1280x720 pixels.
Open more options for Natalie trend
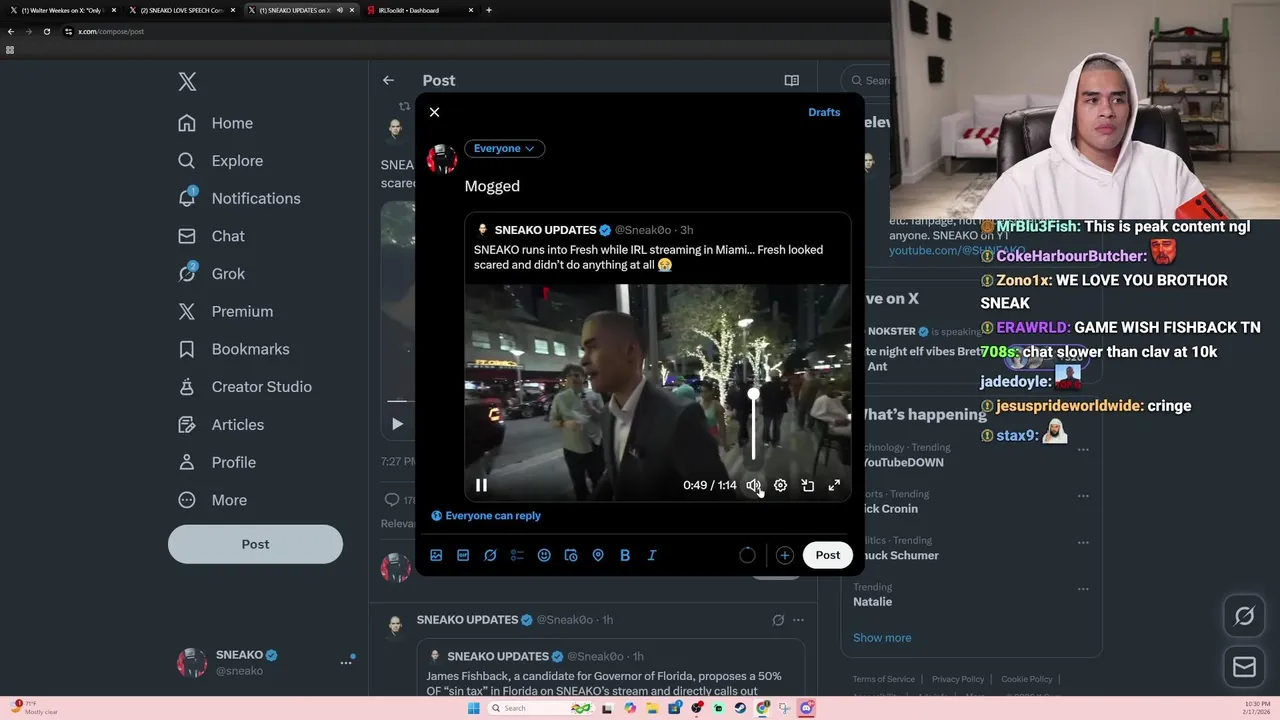[x=1083, y=588]
